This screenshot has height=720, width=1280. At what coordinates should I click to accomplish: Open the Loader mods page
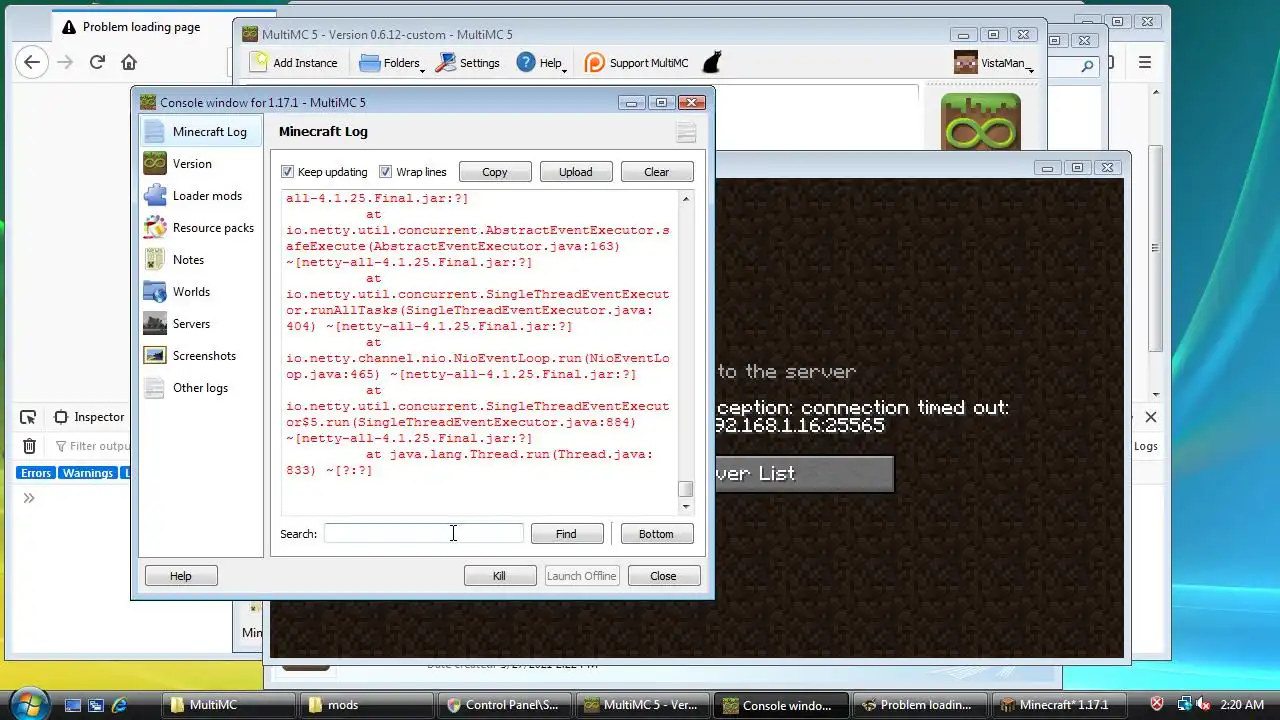(201, 195)
